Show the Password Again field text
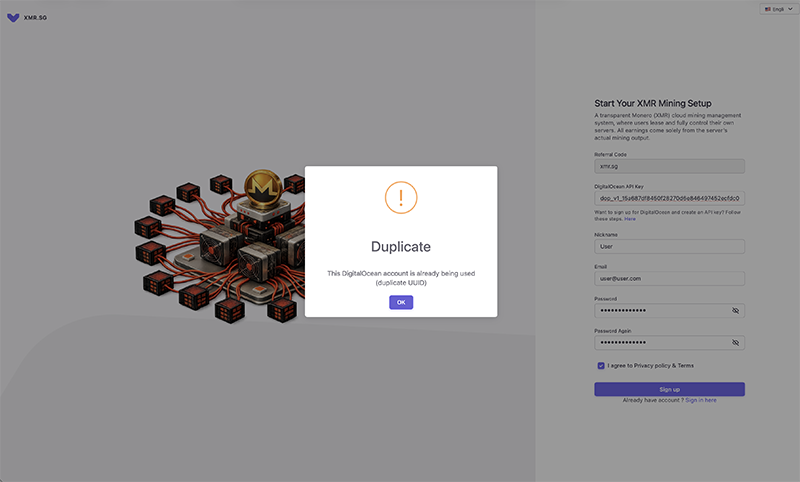The image size is (800, 482). [x=735, y=342]
